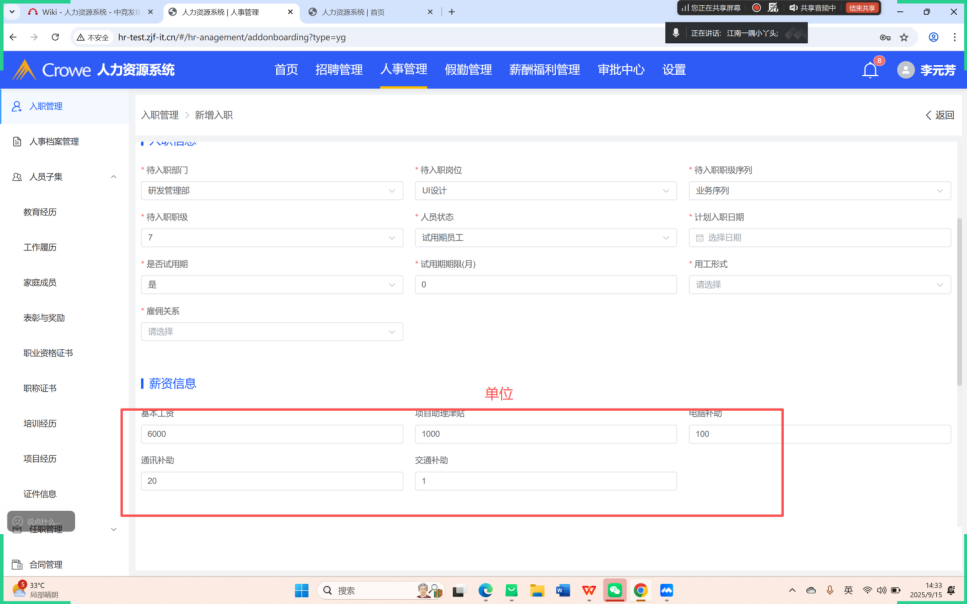Viewport: 968px width, 605px height.
Task: Open Word from taskbar
Action: [x=563, y=590]
